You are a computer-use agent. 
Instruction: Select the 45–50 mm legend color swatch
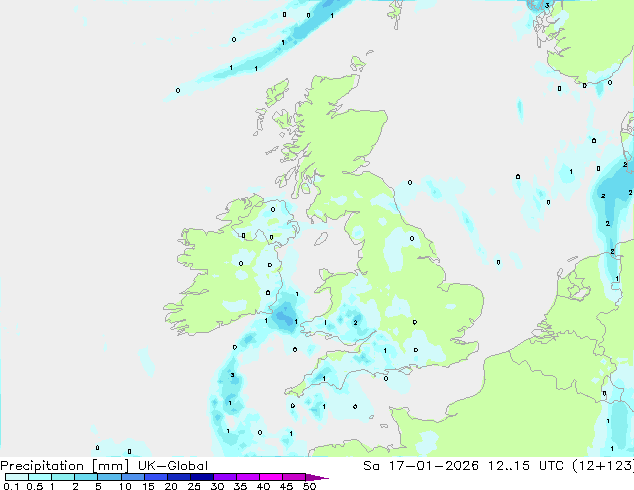(294, 477)
